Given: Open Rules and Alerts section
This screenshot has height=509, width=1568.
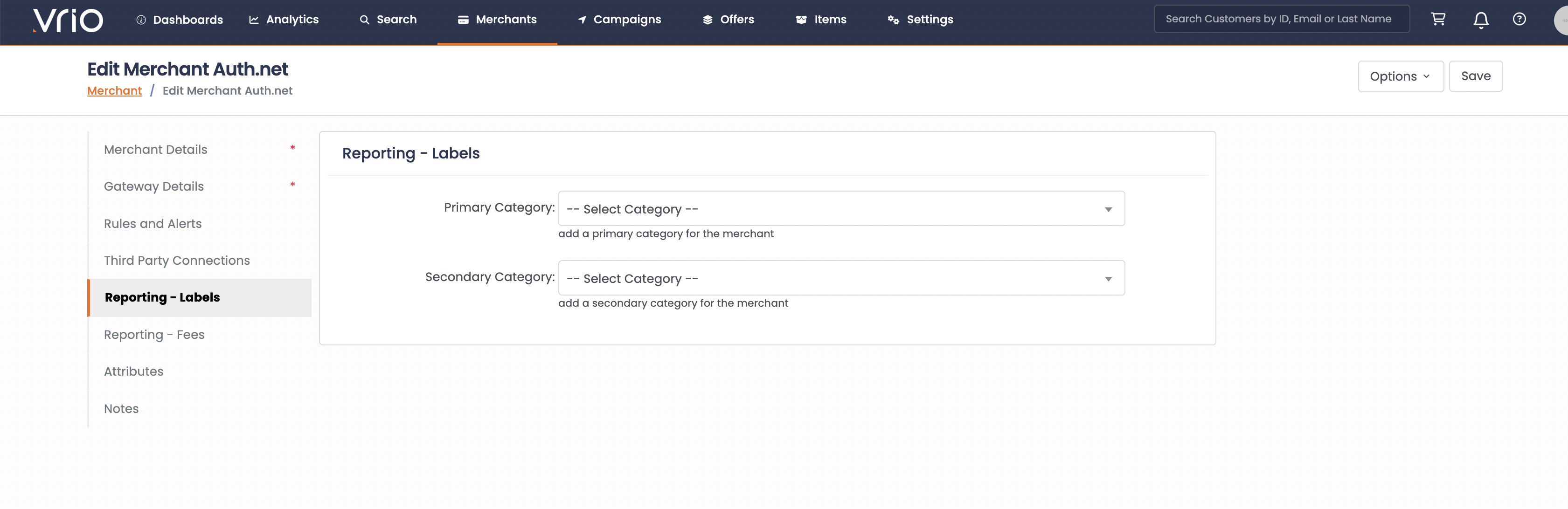Looking at the screenshot, I should coord(200,224).
